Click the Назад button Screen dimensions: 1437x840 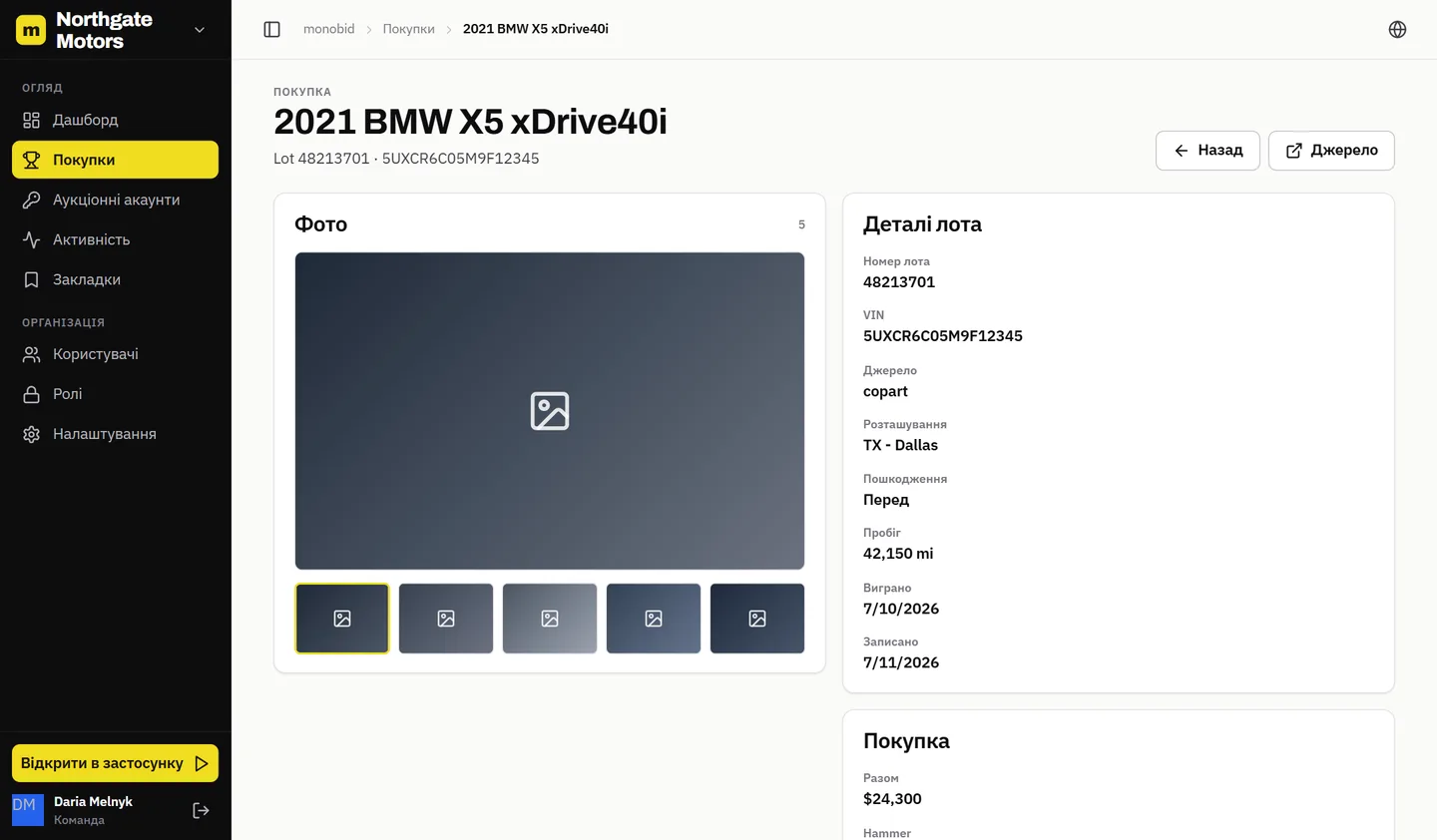click(x=1207, y=151)
